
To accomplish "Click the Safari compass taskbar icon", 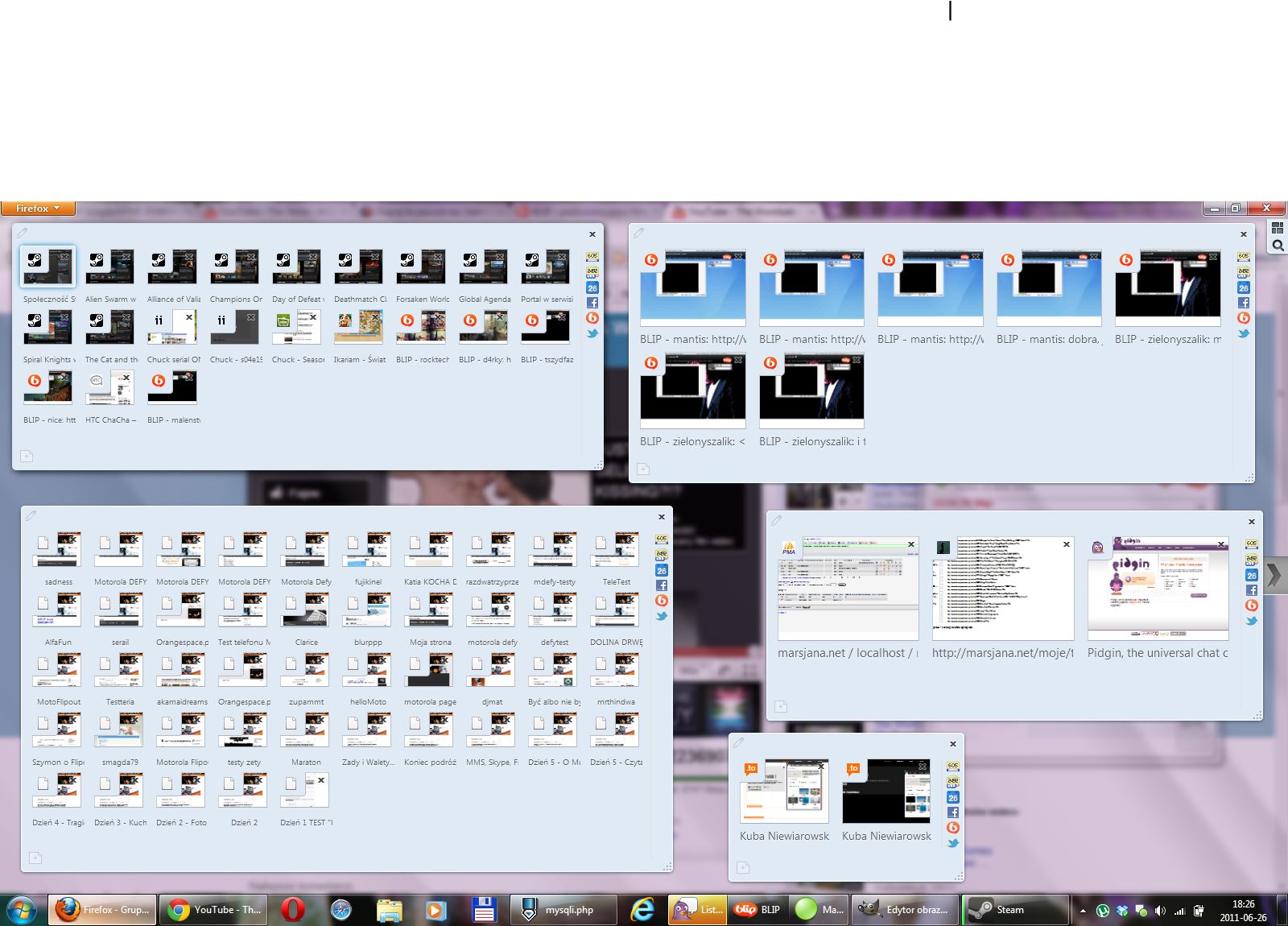I will click(x=341, y=910).
